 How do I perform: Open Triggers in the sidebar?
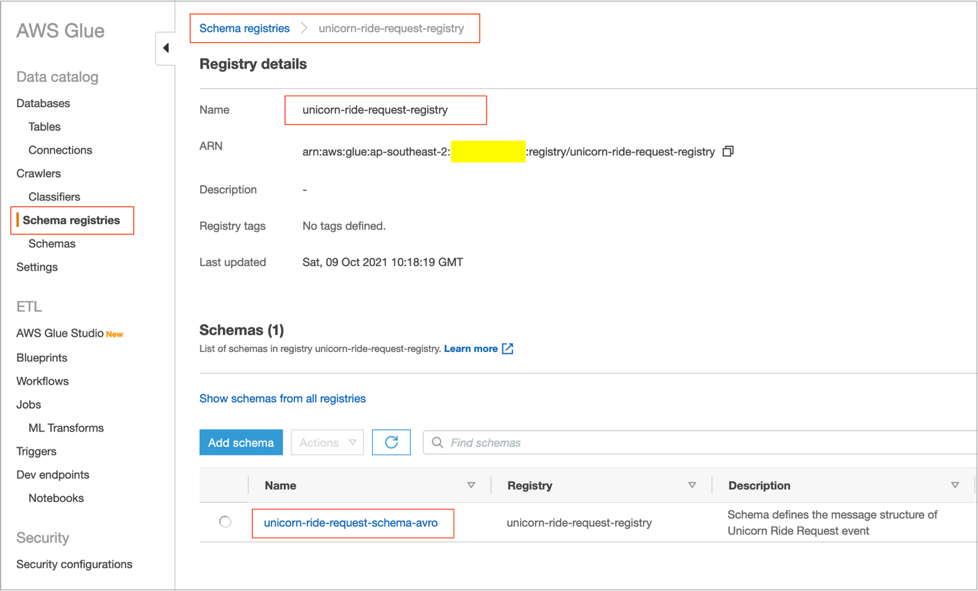pos(36,451)
